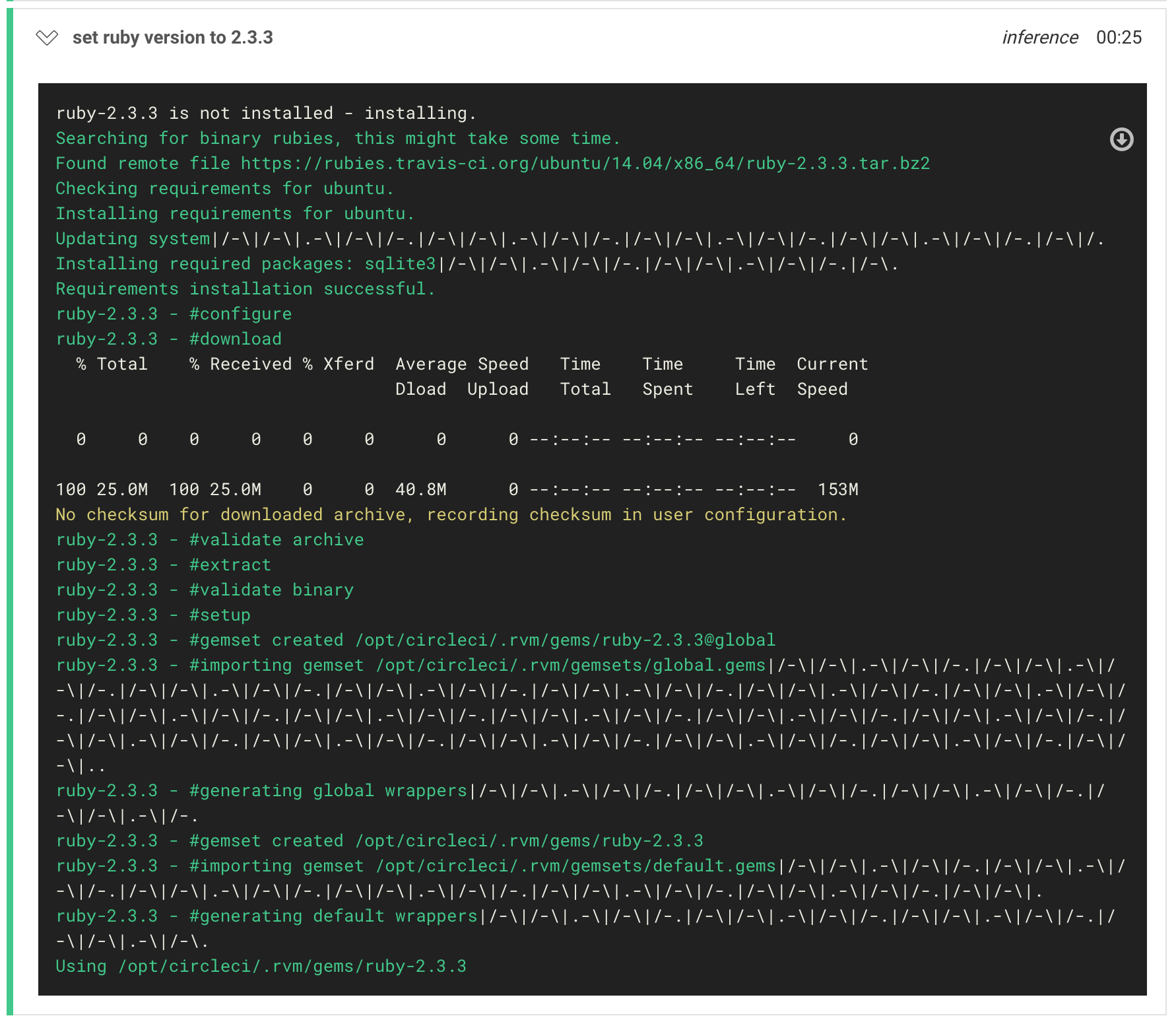Click the yellow 'No checksum for downloaded archive' warning
Viewport: 1176px width, 1022px height.
451,514
